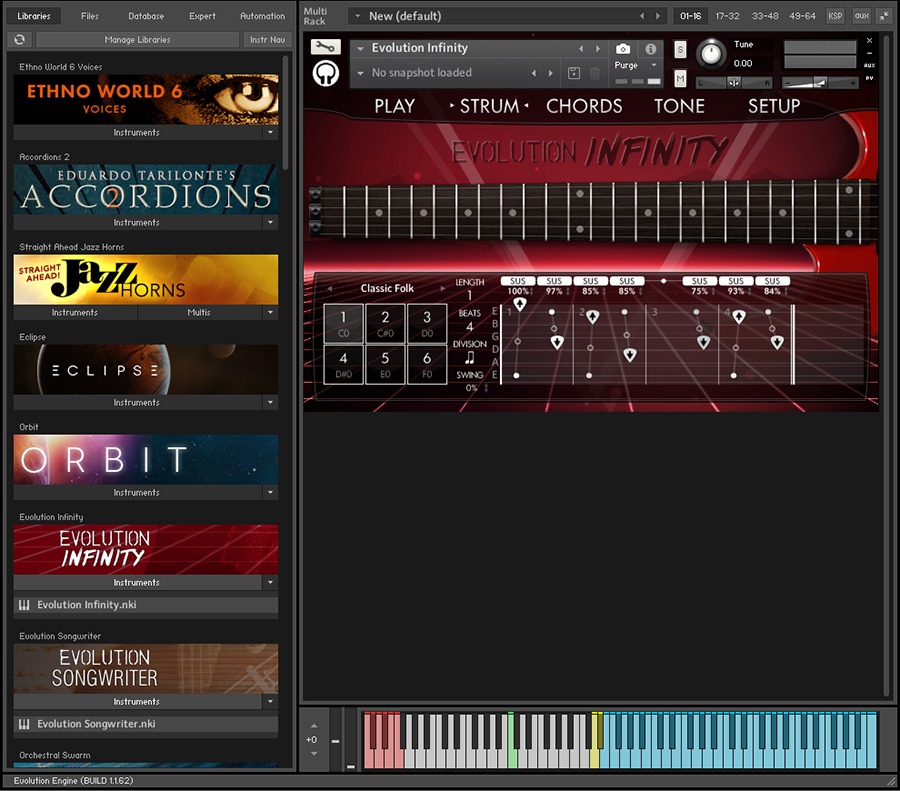Open the CHORDS page

pyautogui.click(x=584, y=106)
